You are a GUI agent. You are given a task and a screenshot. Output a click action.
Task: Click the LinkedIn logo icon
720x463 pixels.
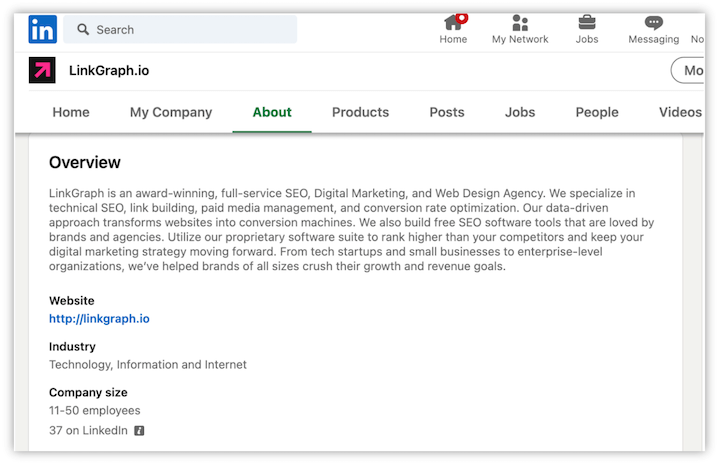(x=43, y=29)
